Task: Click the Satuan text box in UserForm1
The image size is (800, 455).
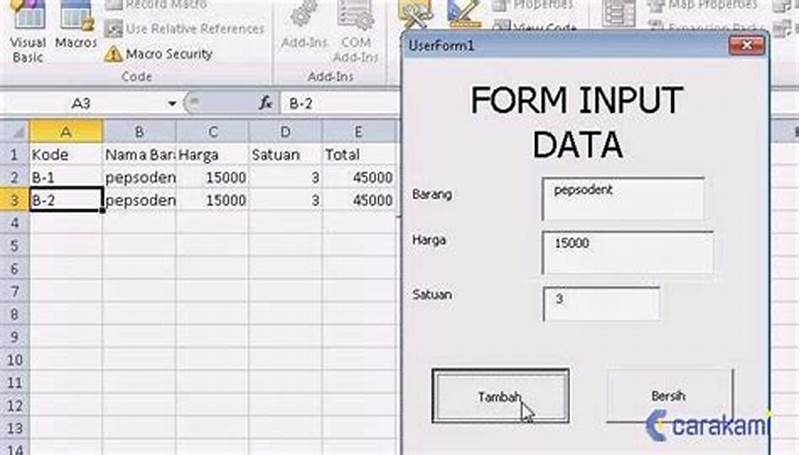Action: 601,304
